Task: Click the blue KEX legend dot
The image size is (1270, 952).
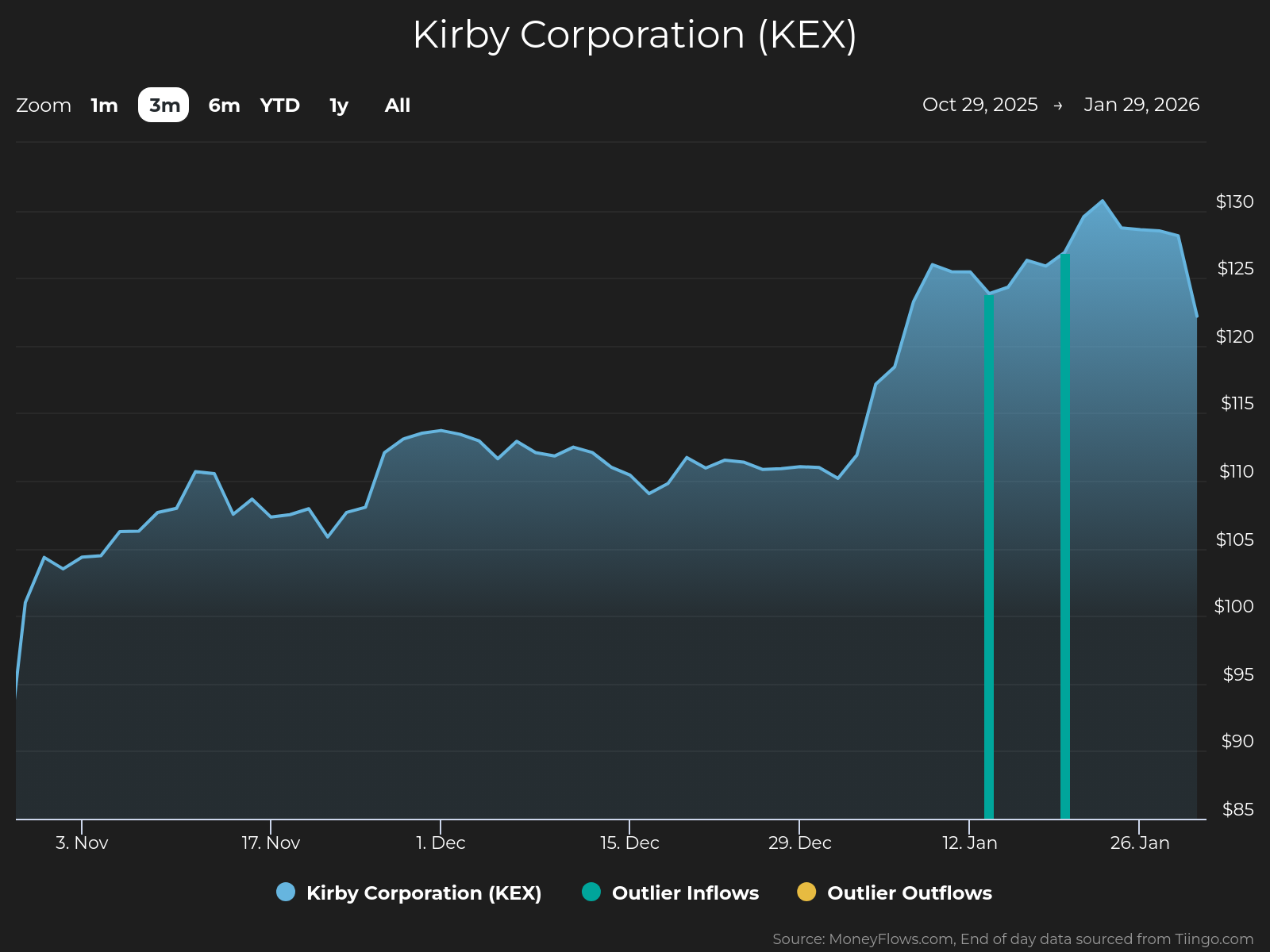Action: (x=286, y=892)
